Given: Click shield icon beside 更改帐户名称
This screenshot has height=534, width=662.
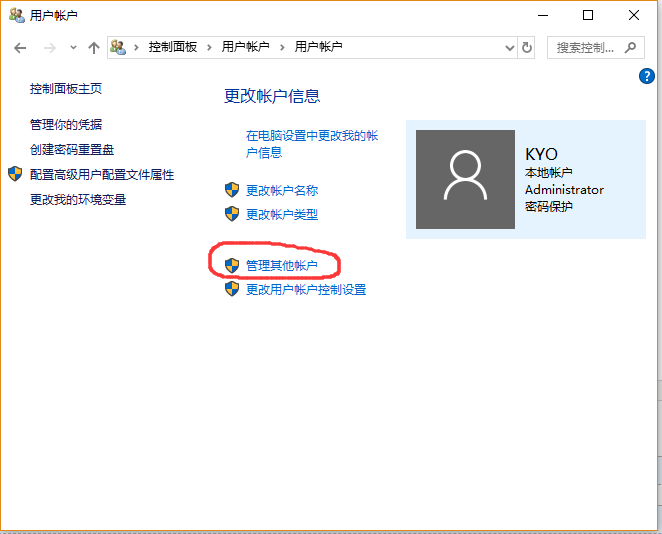Looking at the screenshot, I should click(x=232, y=190).
